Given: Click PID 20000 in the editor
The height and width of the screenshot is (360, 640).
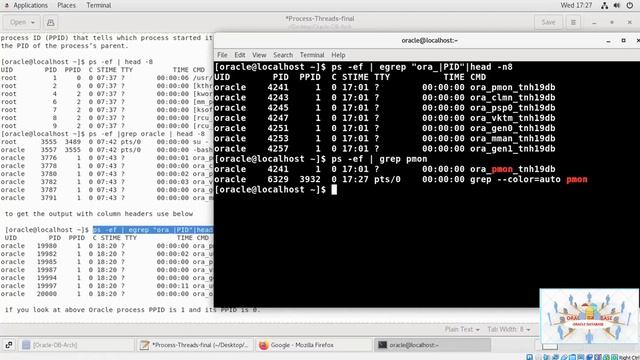Looking at the screenshot, I should (x=47, y=293).
